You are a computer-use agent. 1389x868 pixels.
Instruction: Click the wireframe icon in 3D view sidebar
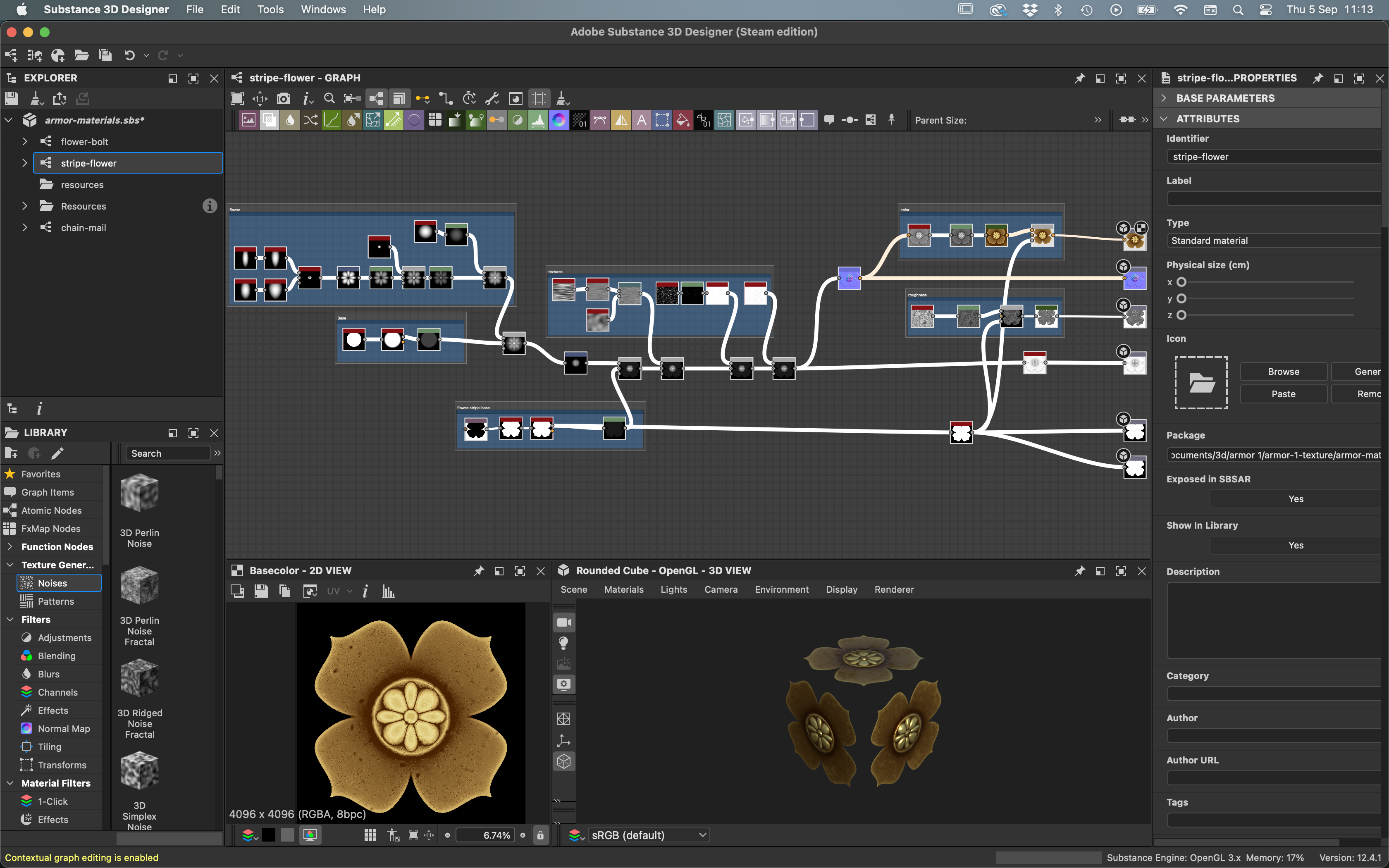point(563,719)
